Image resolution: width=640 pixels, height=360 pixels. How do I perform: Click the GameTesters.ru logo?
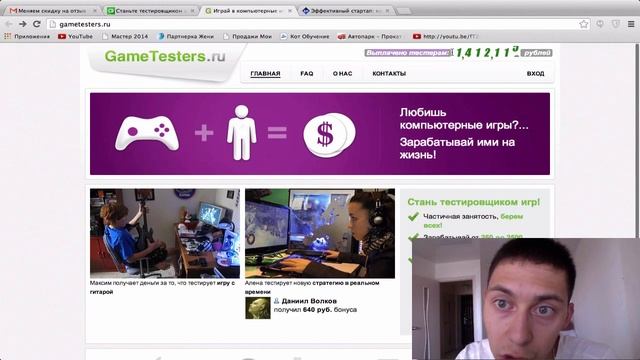165,56
